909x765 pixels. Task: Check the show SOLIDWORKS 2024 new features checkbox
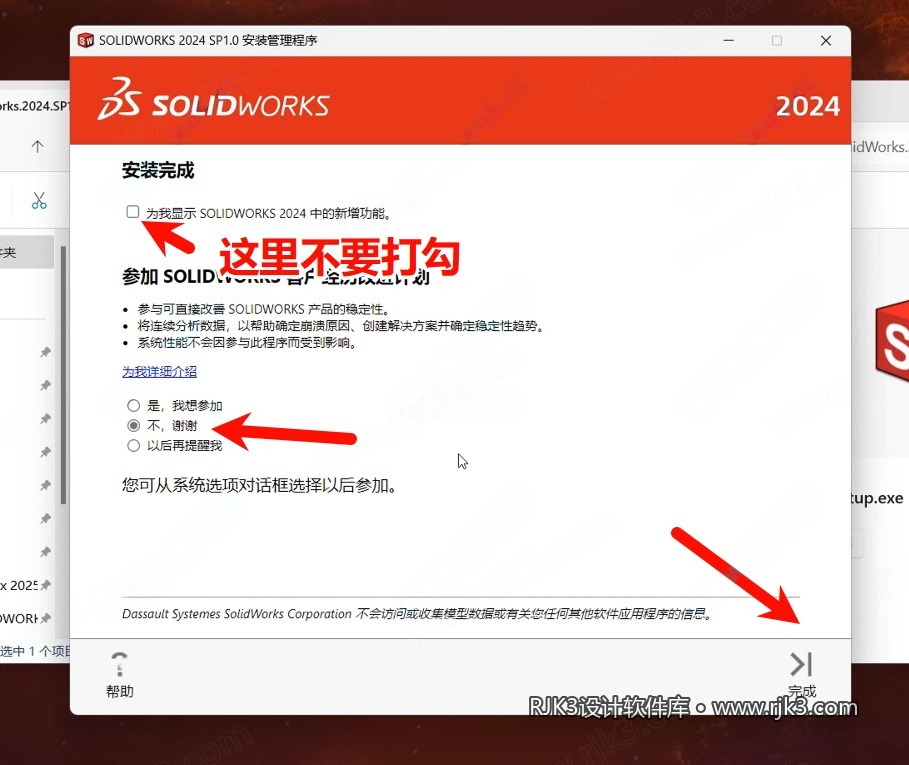pos(133,212)
